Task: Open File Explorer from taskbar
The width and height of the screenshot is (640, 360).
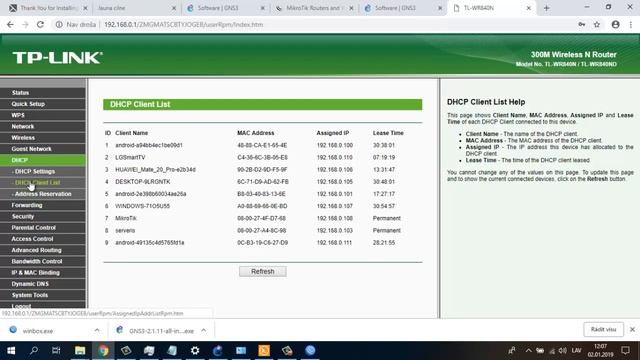Action: pyautogui.click(x=80, y=351)
